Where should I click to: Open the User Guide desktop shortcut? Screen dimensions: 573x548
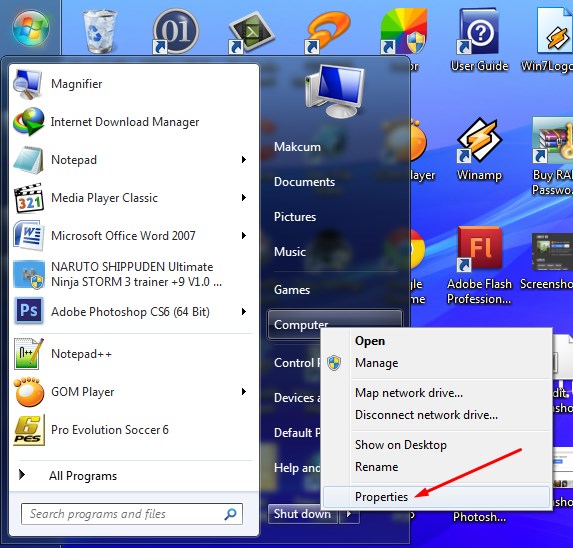[x=479, y=40]
